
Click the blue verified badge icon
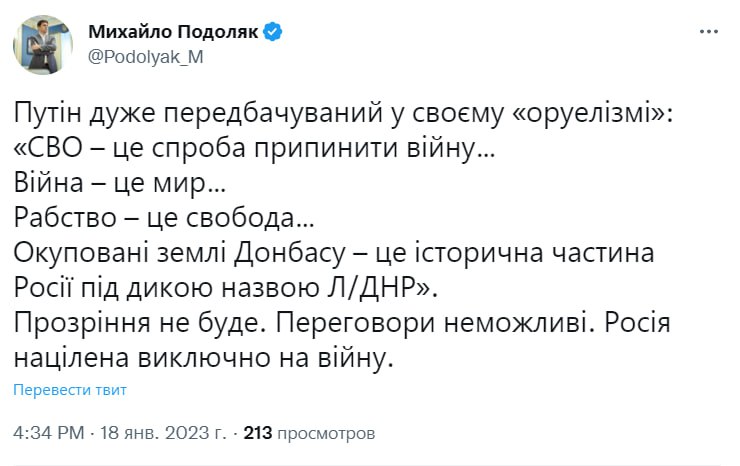coord(273,32)
